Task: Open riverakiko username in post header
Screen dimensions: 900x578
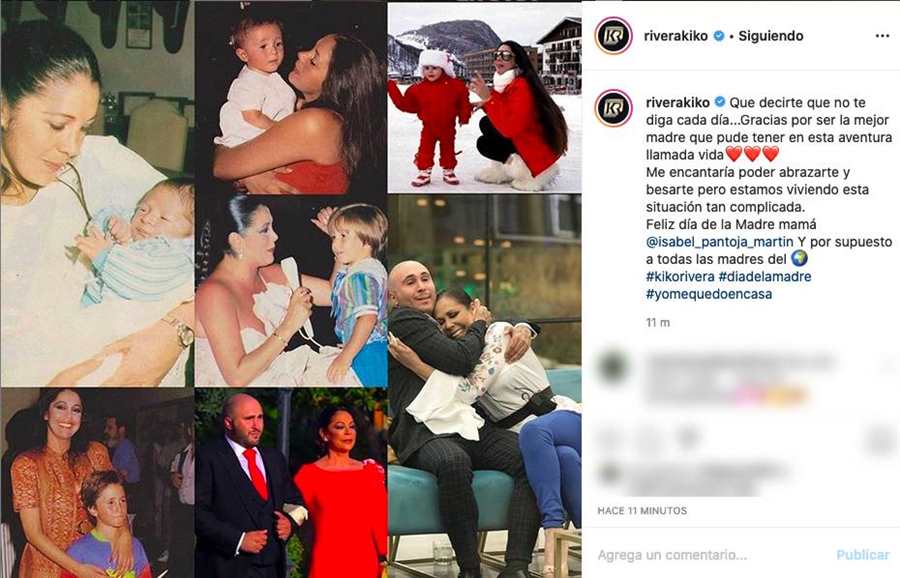Action: 676,36
